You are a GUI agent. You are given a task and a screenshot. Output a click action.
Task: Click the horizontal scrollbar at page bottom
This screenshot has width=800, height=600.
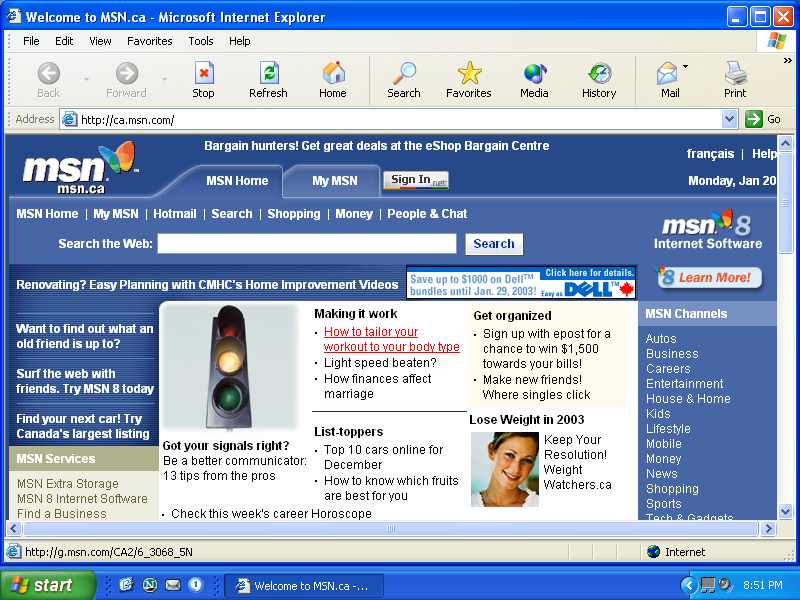tap(390, 528)
